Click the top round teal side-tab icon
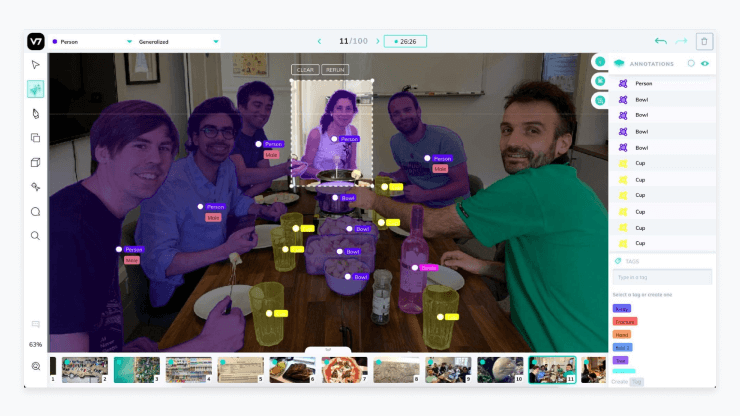The height and width of the screenshot is (416, 740). click(600, 61)
